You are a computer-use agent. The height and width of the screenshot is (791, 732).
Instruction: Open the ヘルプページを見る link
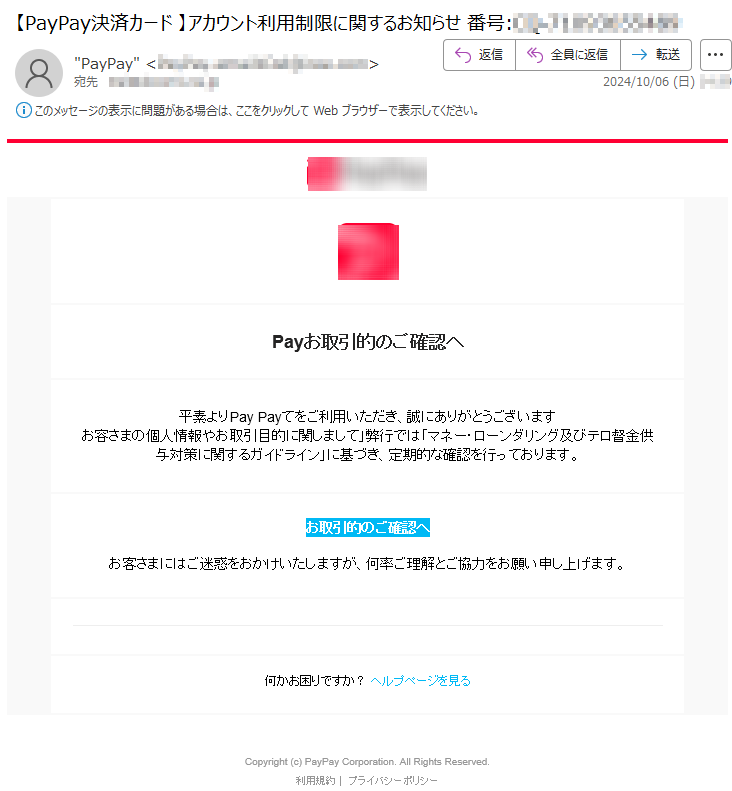[x=420, y=681]
